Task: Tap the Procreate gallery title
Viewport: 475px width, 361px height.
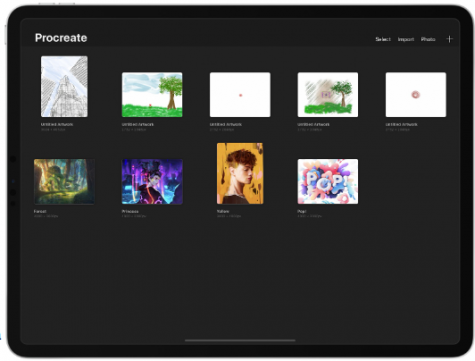Action: click(61, 38)
